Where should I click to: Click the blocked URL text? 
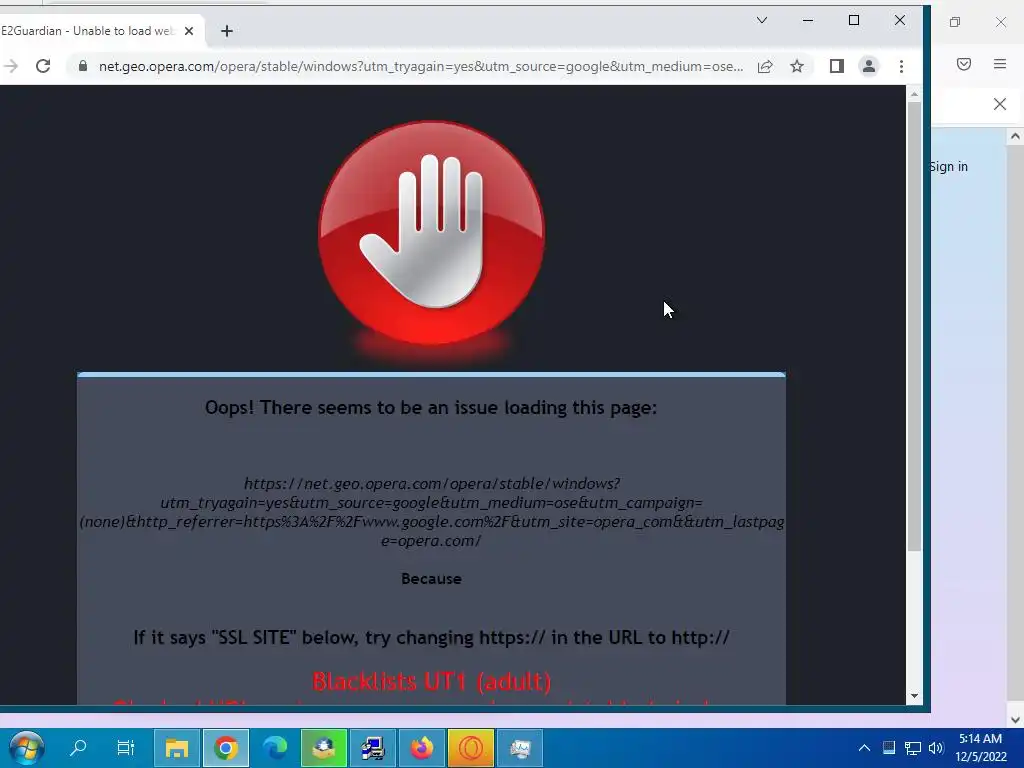coord(432,512)
